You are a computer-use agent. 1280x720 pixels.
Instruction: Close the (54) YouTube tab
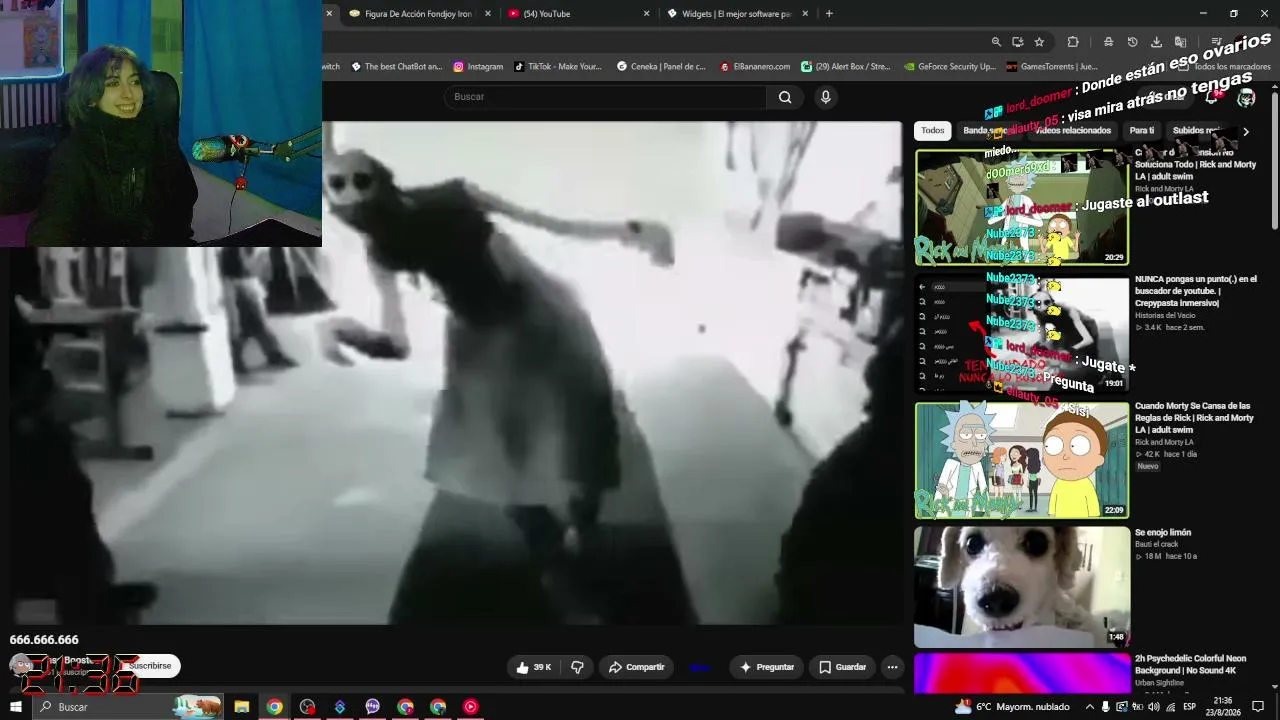pos(646,14)
